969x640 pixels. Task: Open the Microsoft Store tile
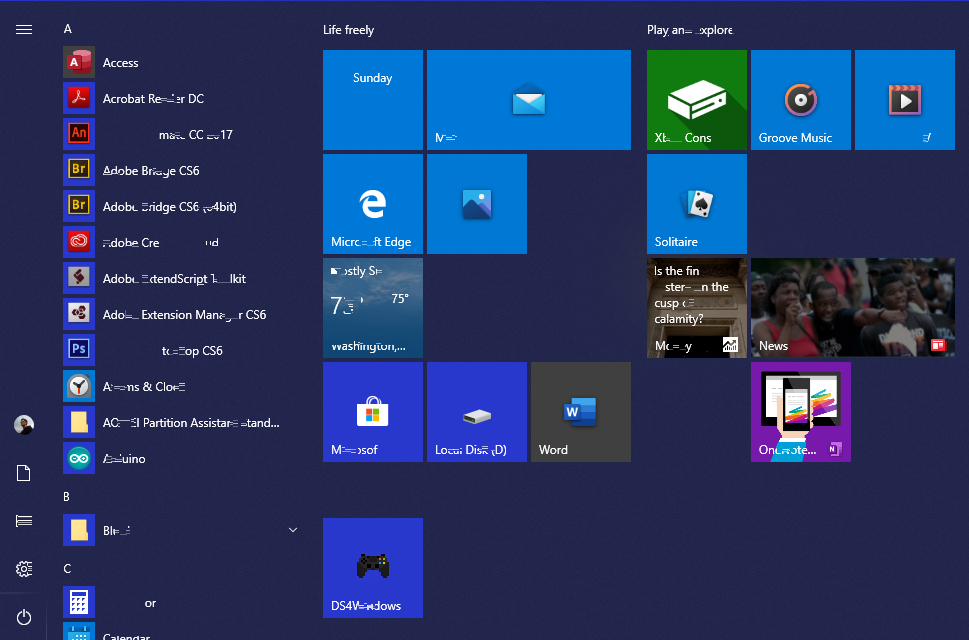tap(373, 411)
